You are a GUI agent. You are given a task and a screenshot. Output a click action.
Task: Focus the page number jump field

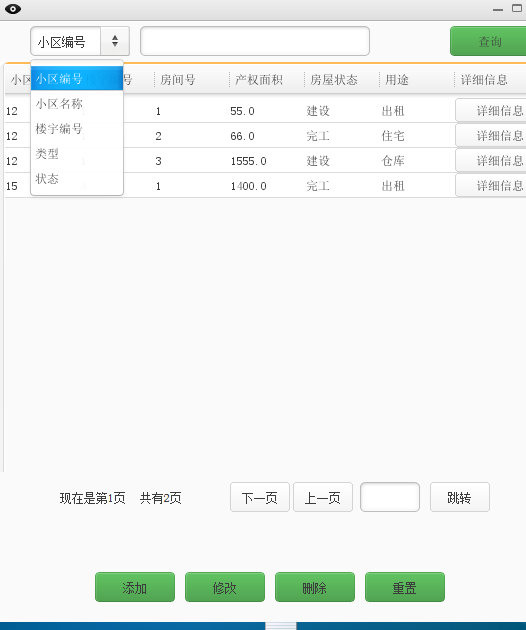390,497
